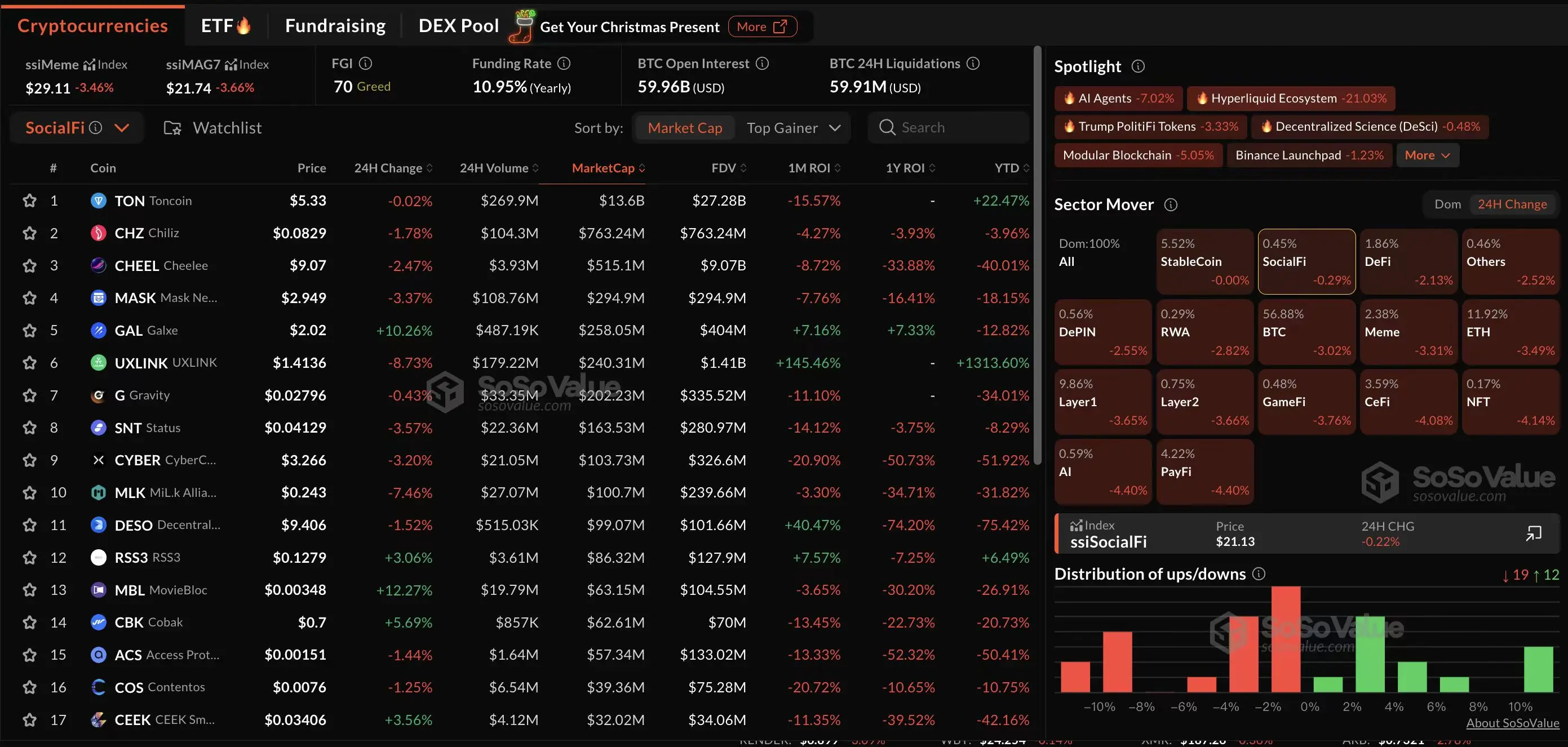This screenshot has height=747, width=1568.
Task: Star TON Toncoin as favorite
Action: [29, 201]
